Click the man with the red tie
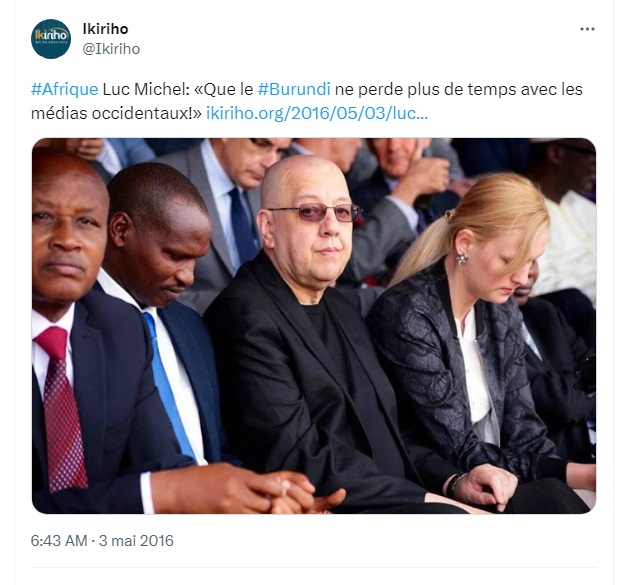 point(69,325)
